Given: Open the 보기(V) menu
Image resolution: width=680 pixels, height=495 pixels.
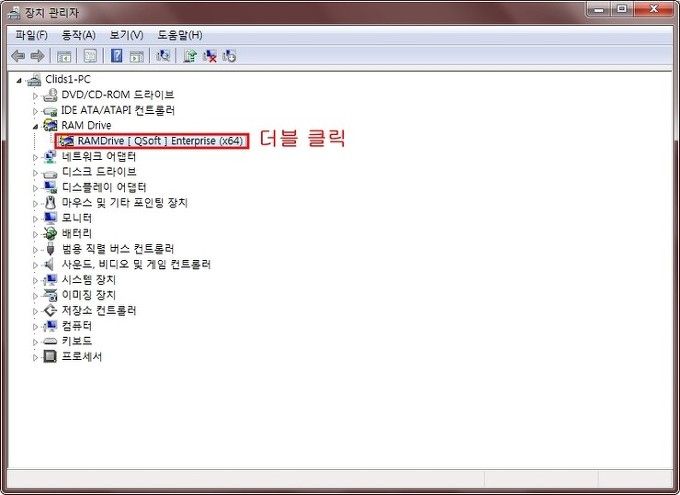Looking at the screenshot, I should [x=126, y=35].
